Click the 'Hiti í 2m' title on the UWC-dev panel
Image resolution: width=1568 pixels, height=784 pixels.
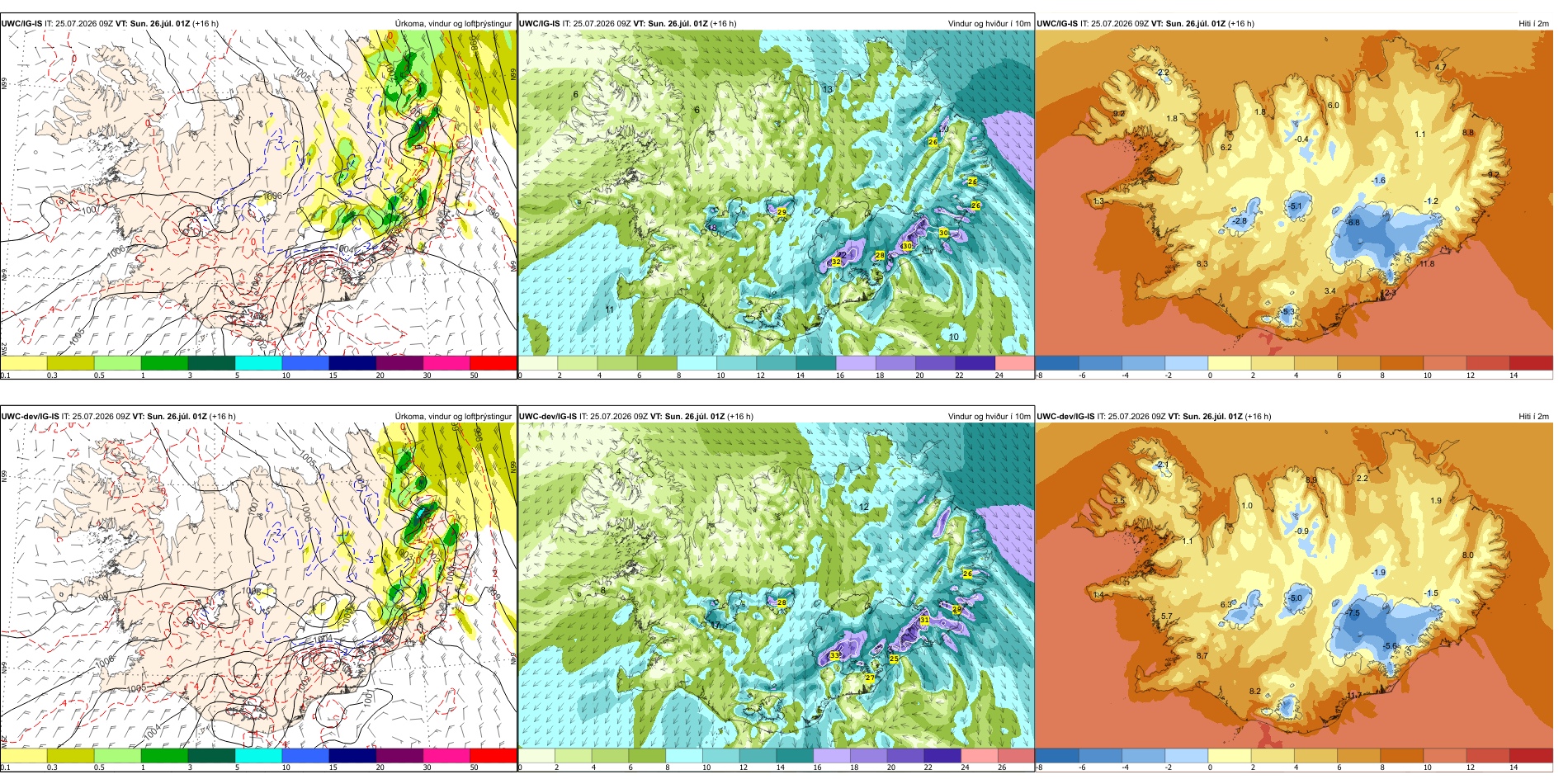tap(1533, 416)
